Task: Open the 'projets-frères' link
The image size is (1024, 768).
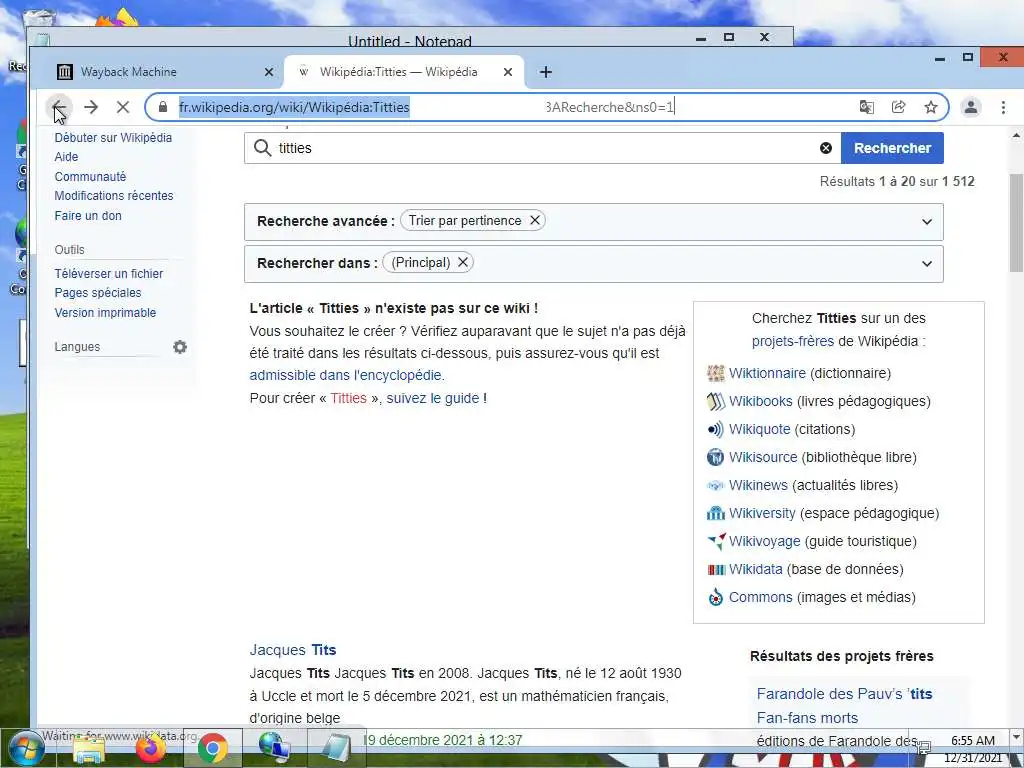Action: pos(792,341)
